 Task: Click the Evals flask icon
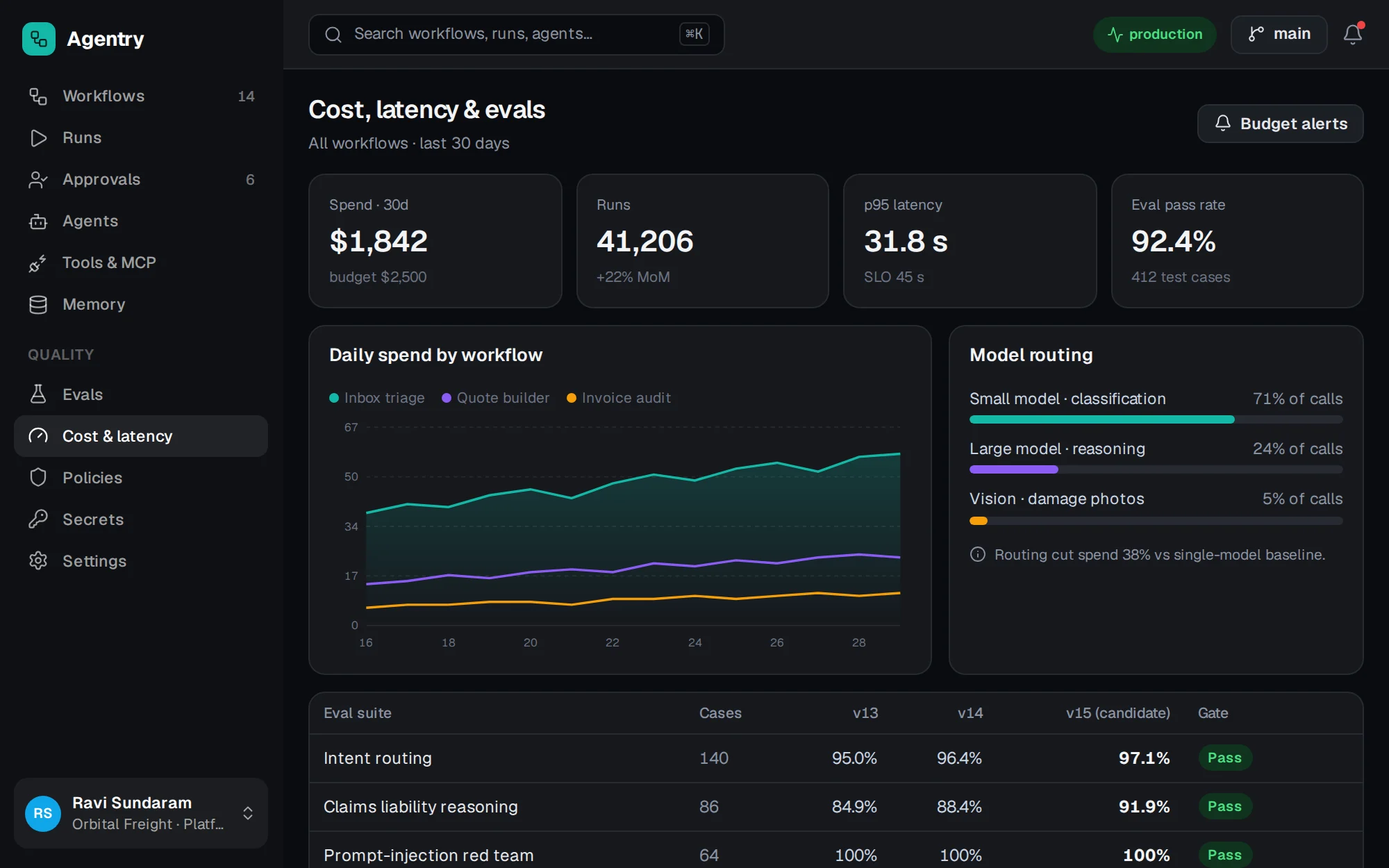[x=38, y=394]
